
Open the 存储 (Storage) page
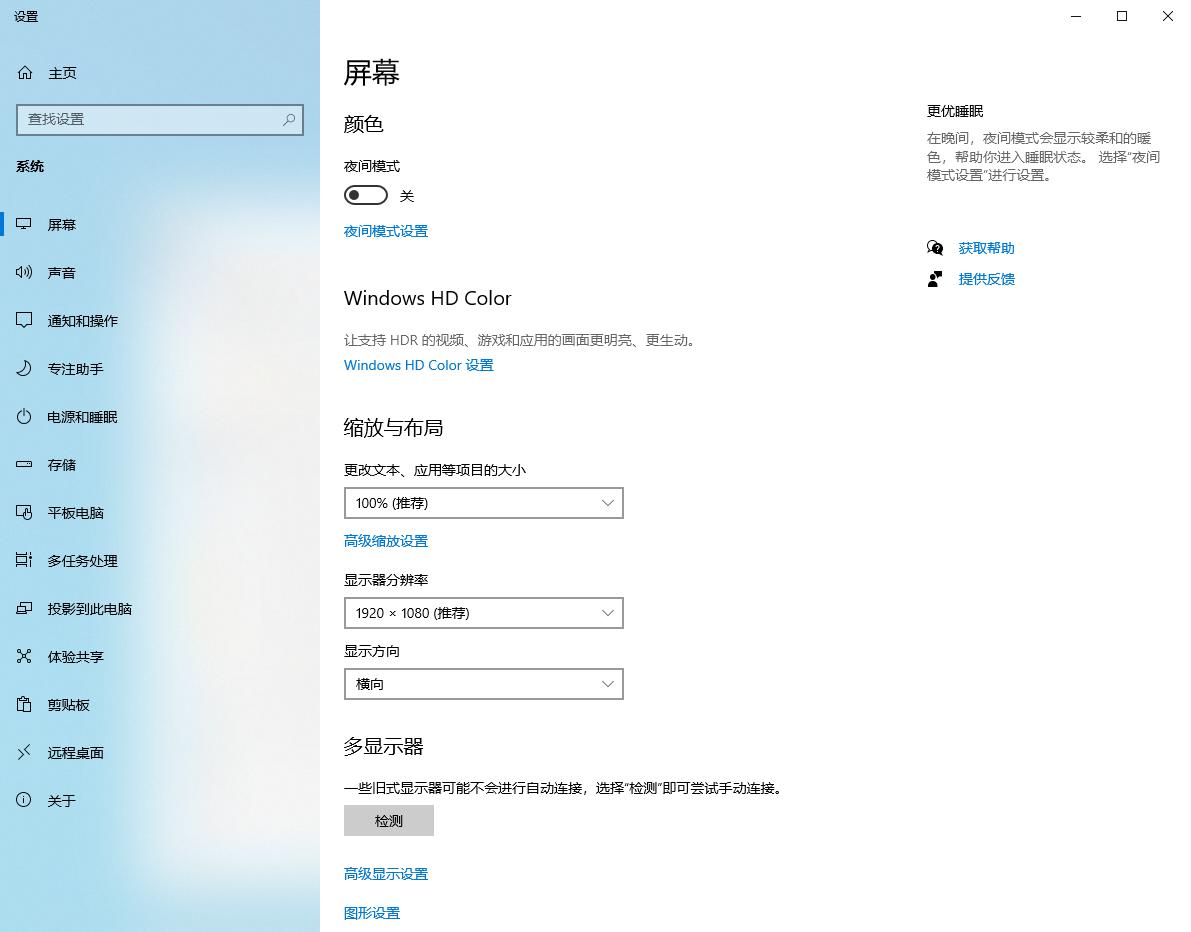tap(62, 464)
